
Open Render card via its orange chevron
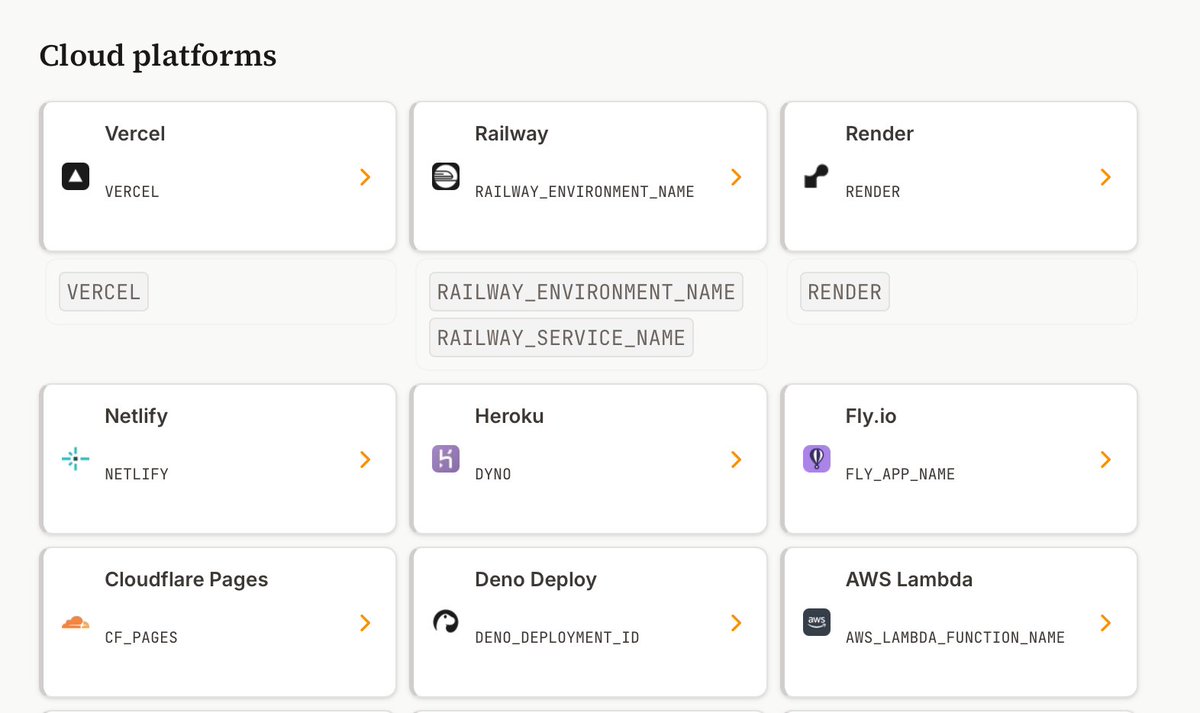click(x=1106, y=177)
